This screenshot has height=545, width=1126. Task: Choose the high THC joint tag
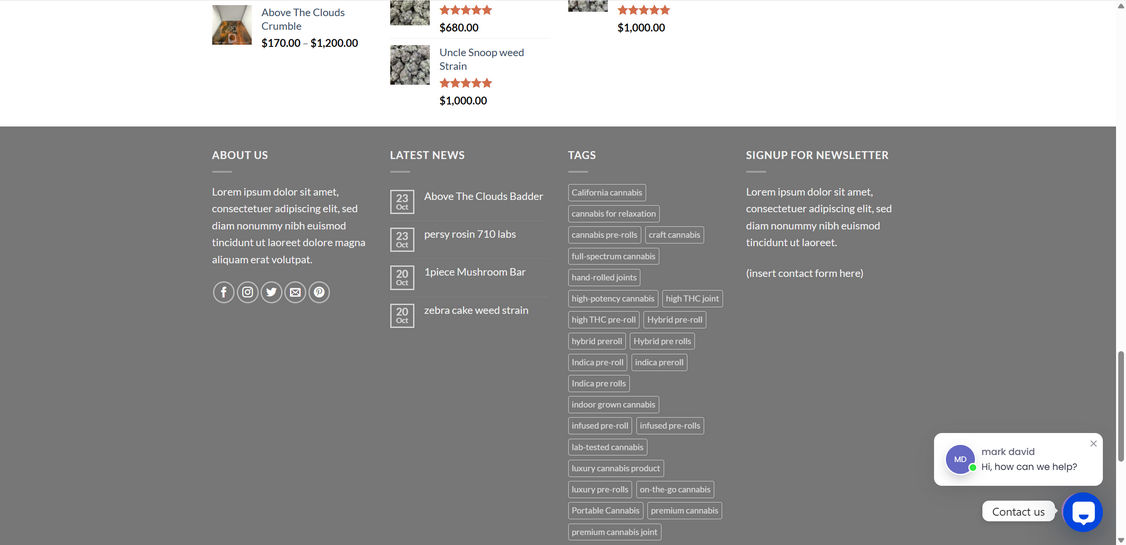tap(692, 299)
